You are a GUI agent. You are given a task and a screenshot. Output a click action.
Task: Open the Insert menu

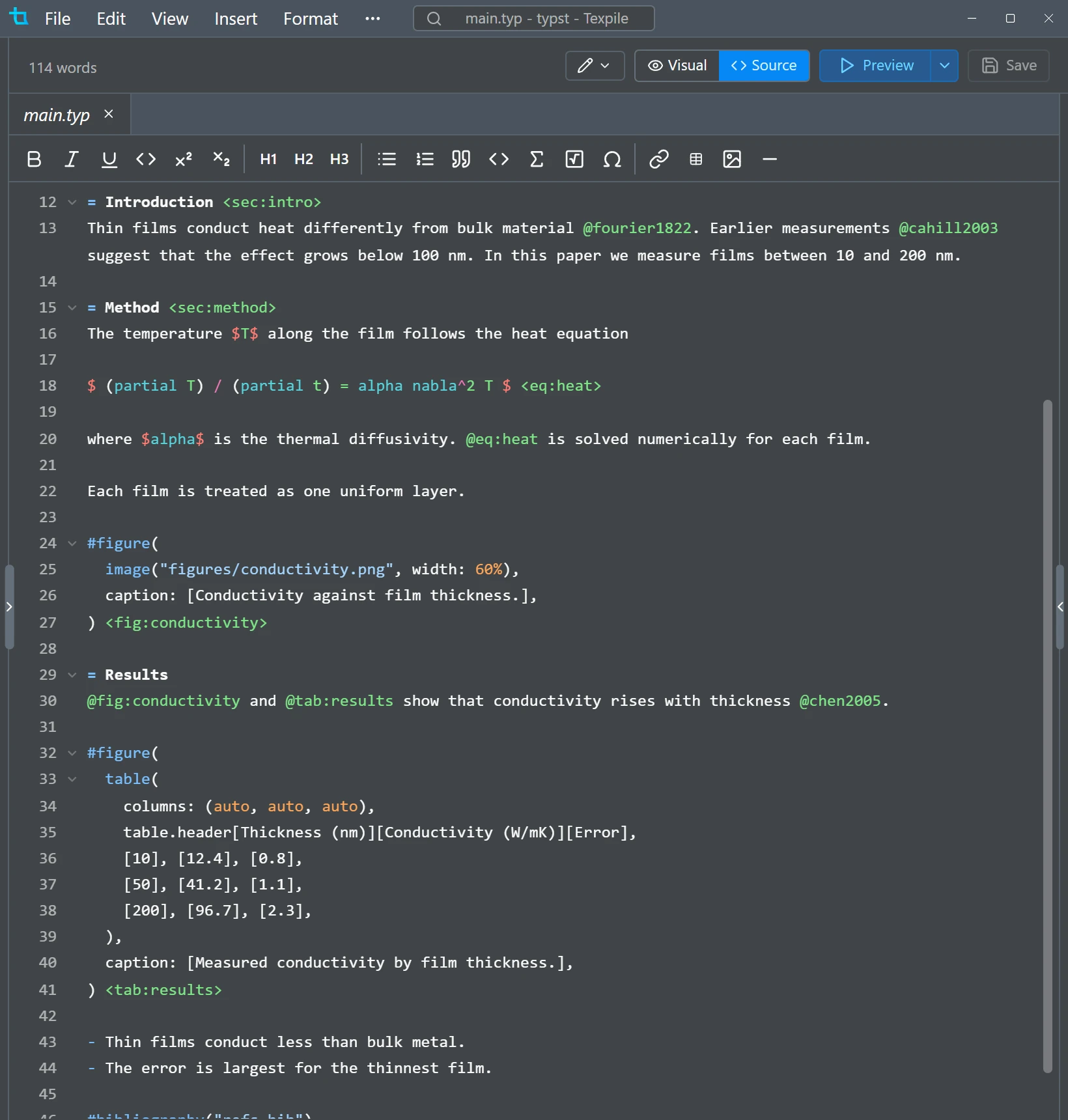tap(236, 19)
